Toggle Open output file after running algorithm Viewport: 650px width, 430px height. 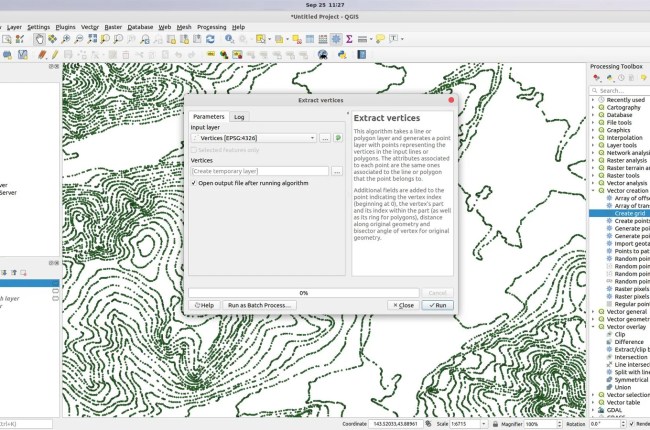click(194, 184)
